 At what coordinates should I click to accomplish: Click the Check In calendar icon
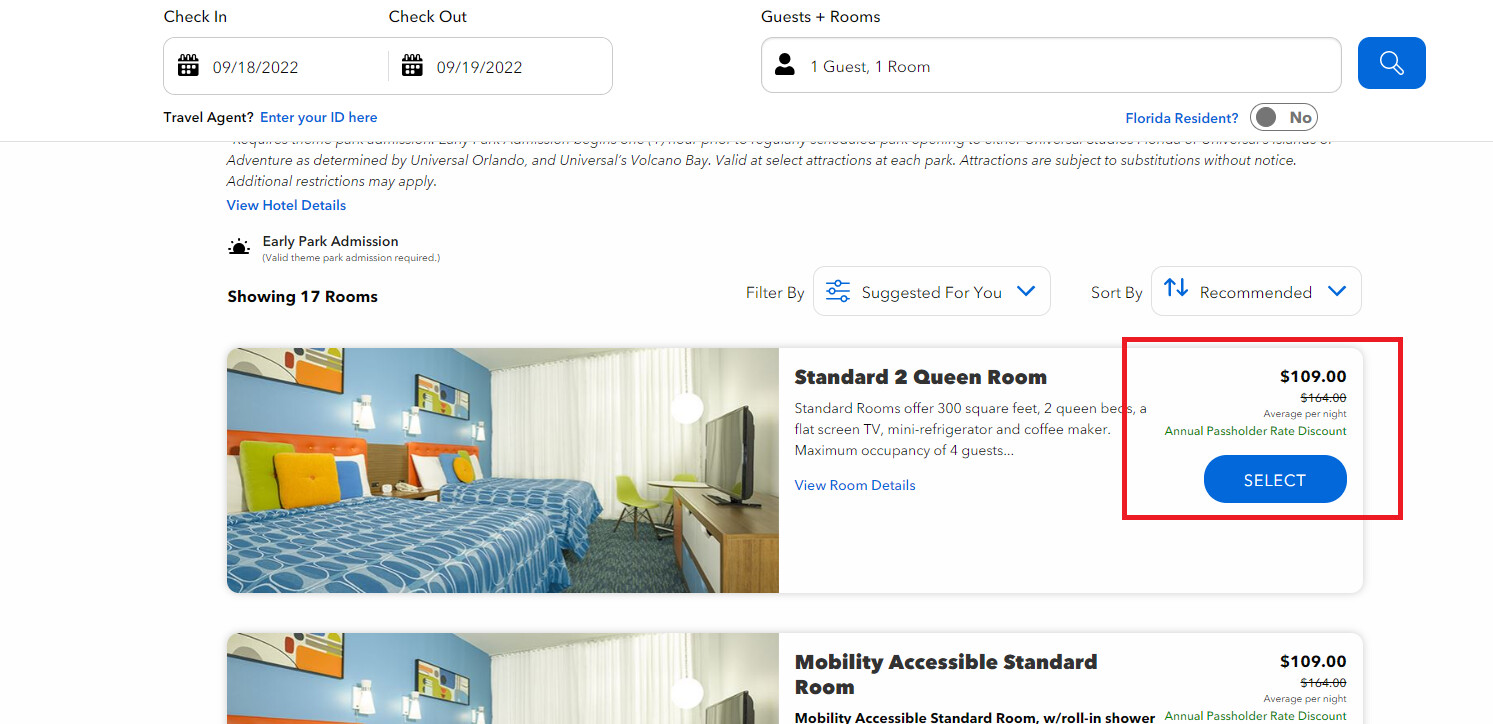point(188,66)
